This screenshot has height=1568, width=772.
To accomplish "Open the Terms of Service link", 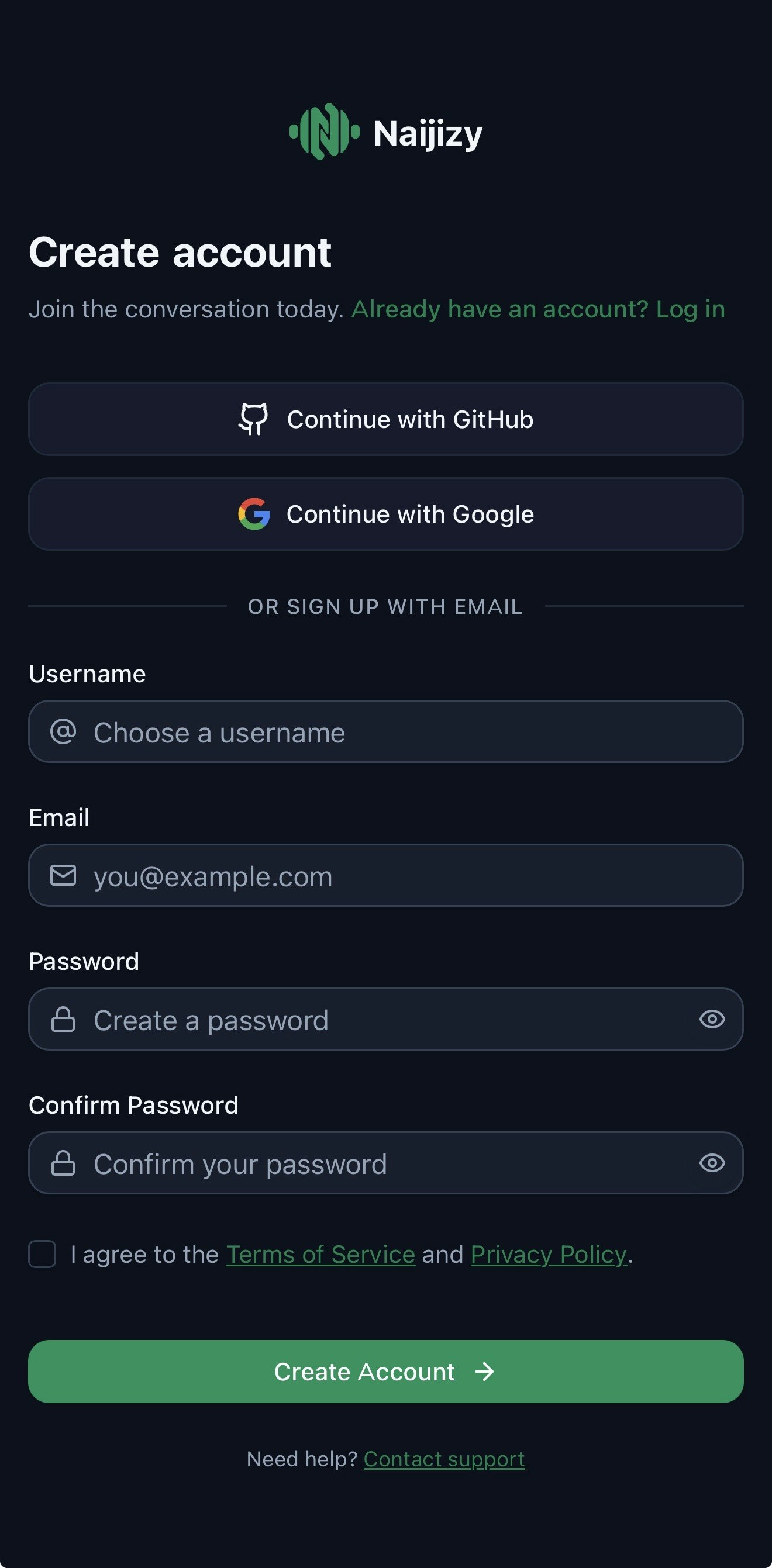I will pos(320,1255).
